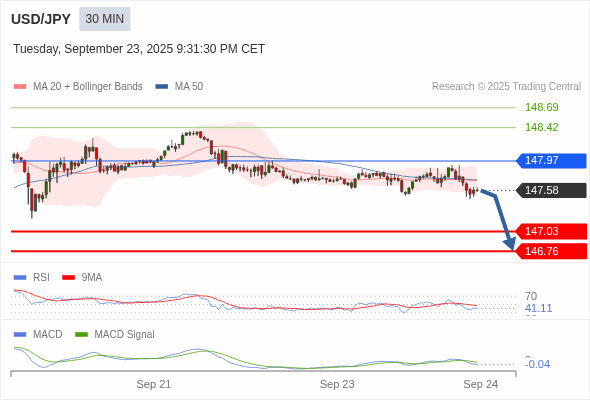The height and width of the screenshot is (400, 590).
Task: Click the Research Trading Central copyright text
Action: 506,87
